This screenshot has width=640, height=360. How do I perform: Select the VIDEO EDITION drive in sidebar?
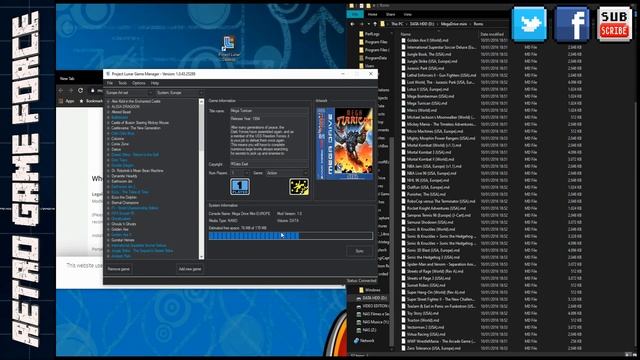372,306
